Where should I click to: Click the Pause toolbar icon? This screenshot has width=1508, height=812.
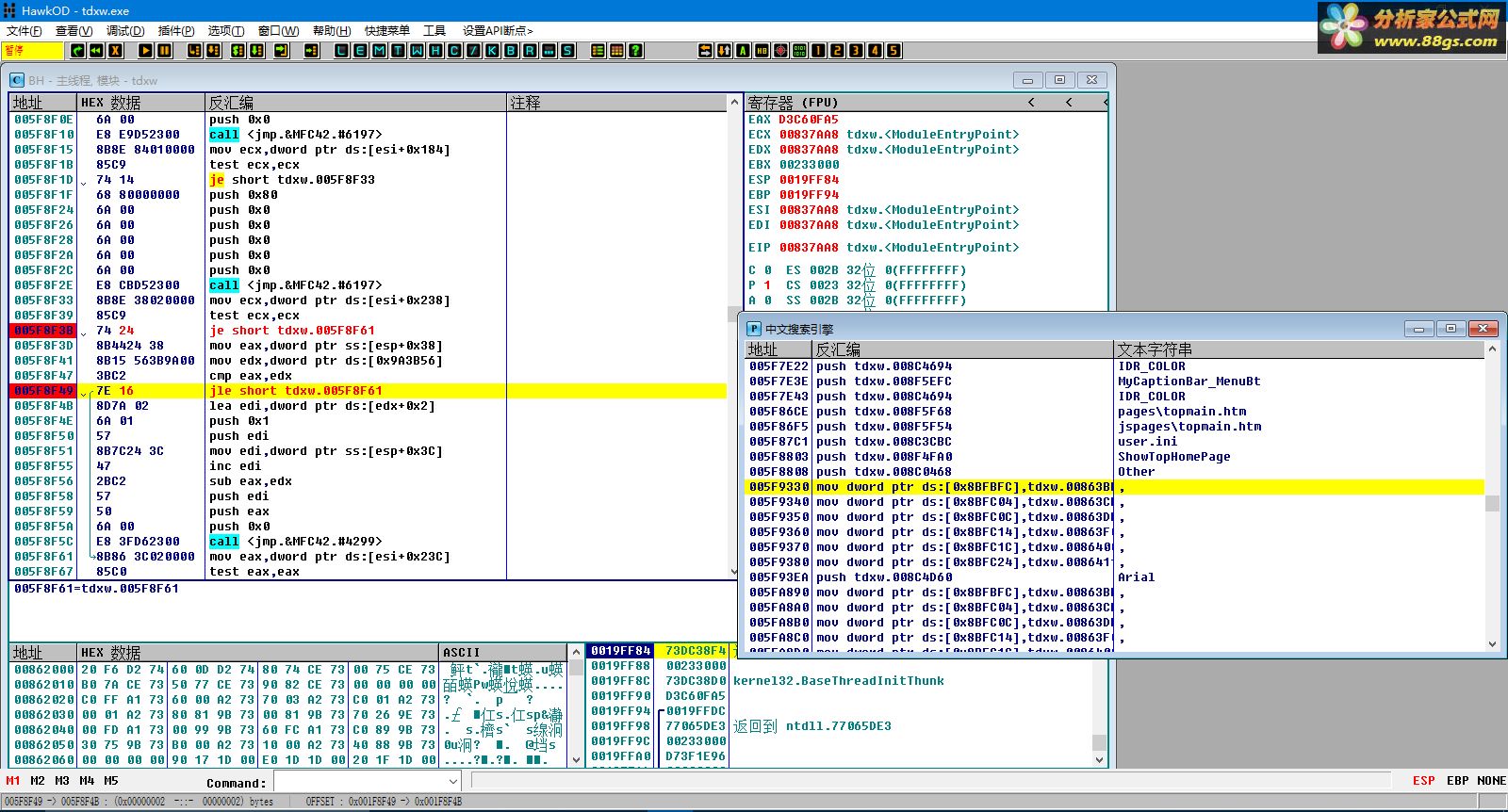[x=165, y=51]
